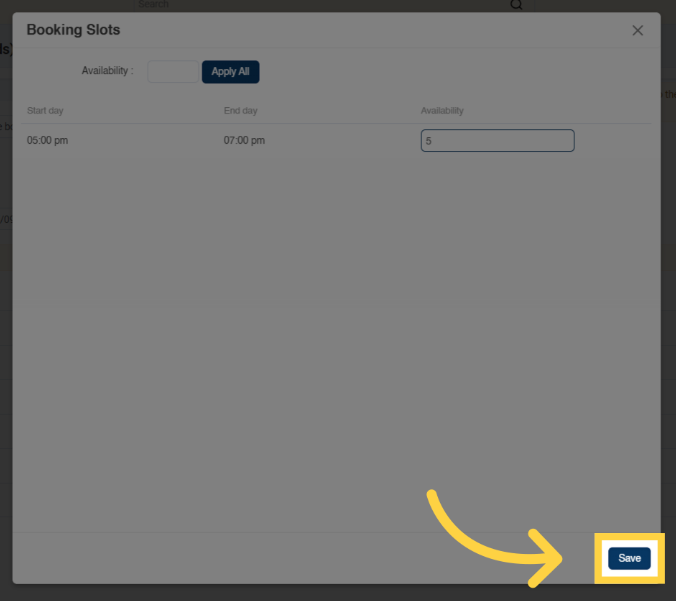
Task: Click the search magnifier icon behind the dialog
Action: 516,5
